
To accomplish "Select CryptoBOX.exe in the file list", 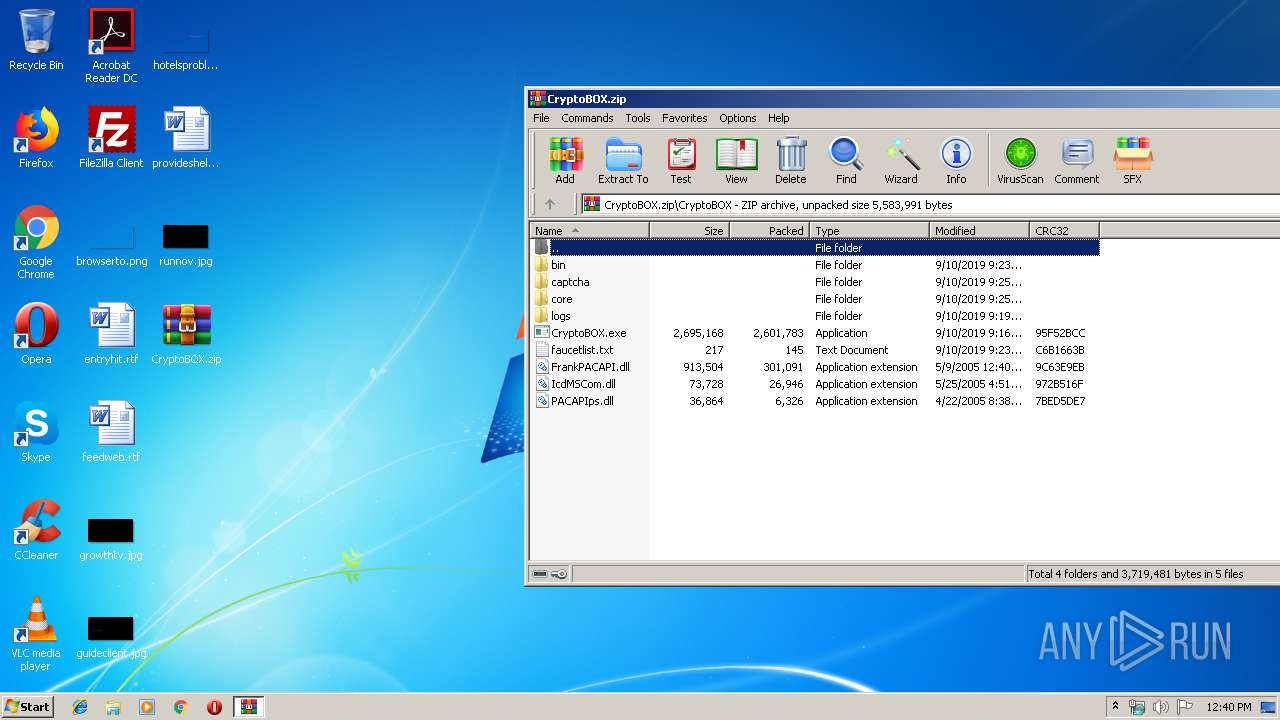I will [x=815, y=333].
